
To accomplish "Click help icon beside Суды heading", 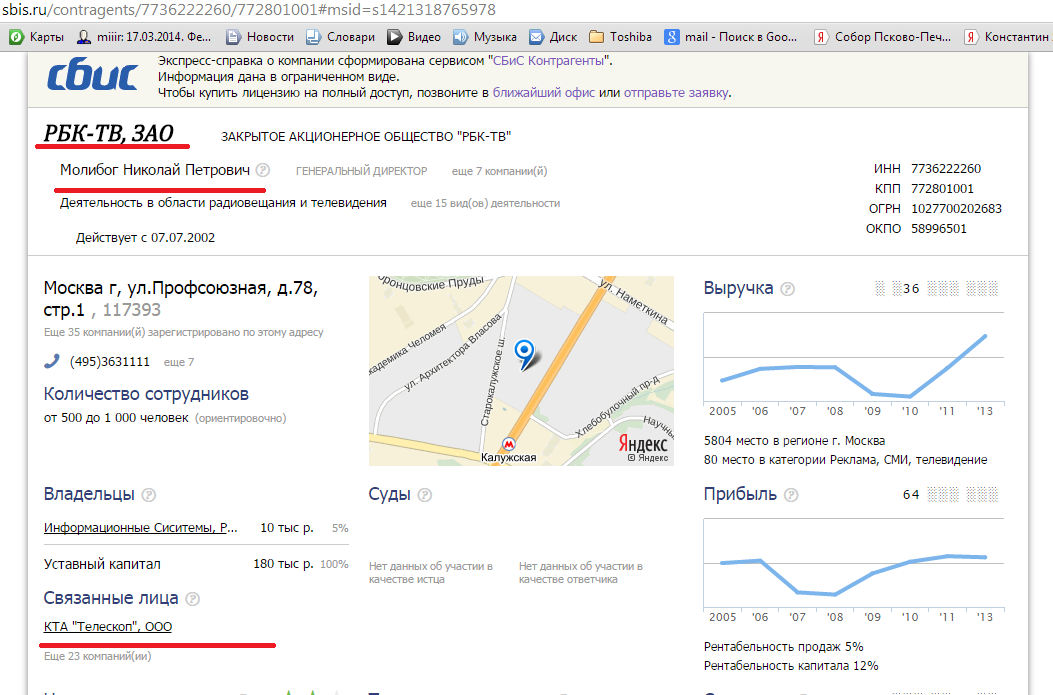I will pyautogui.click(x=425, y=495).
